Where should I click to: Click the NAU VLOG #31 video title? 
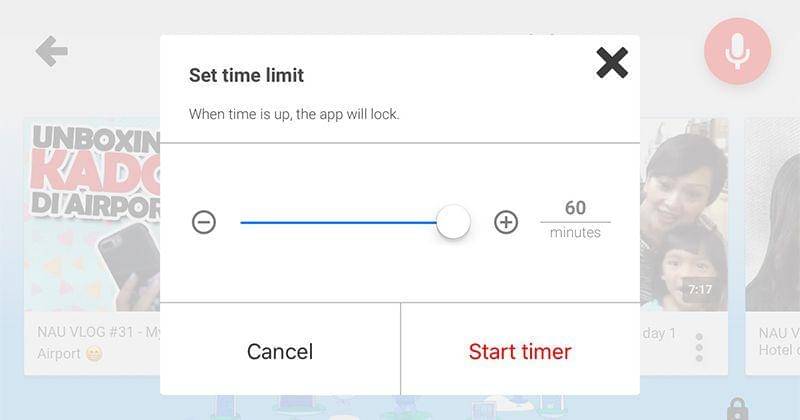[x=96, y=332]
